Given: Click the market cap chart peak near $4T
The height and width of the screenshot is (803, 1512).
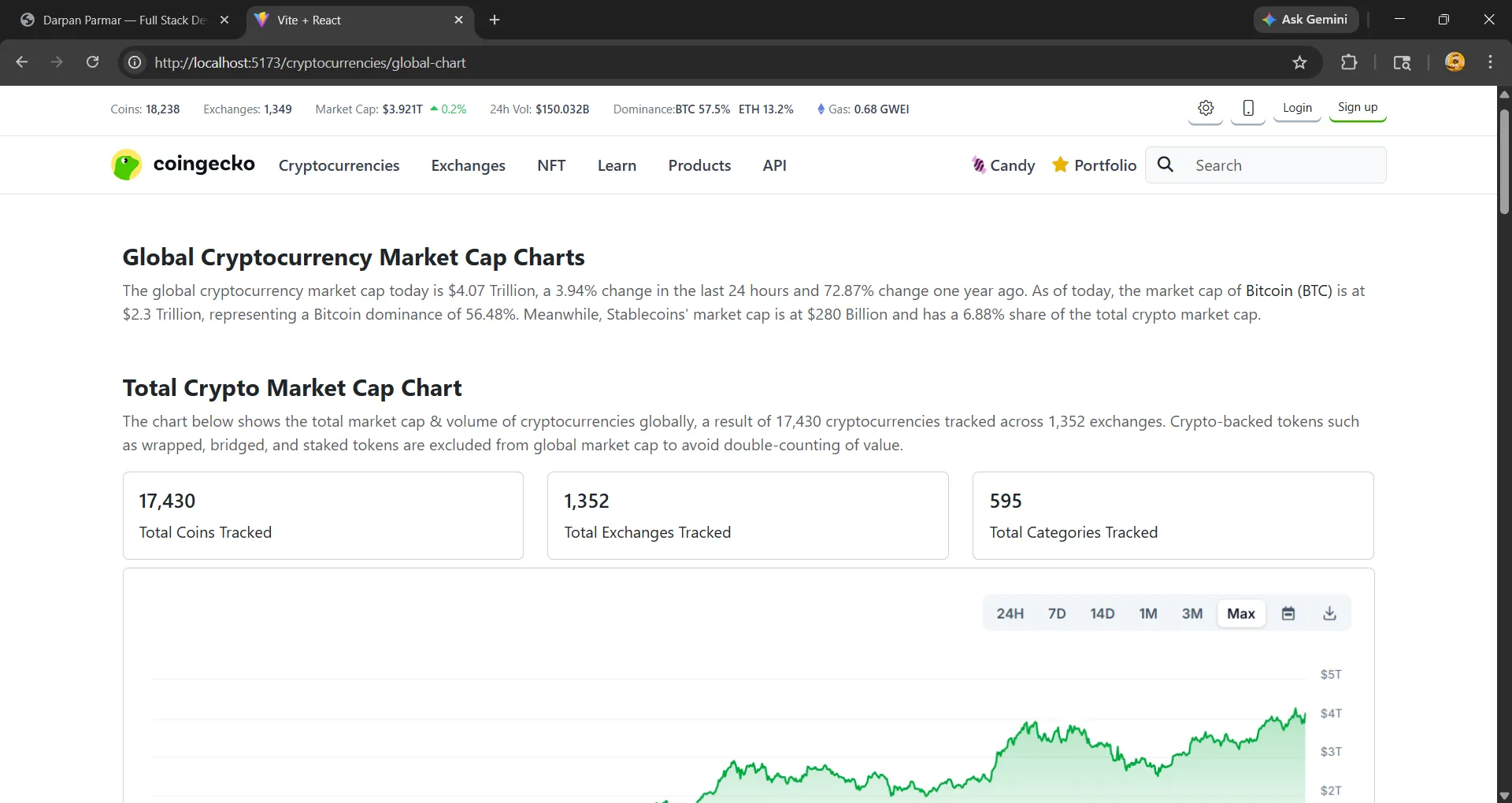Looking at the screenshot, I should 1297,710.
